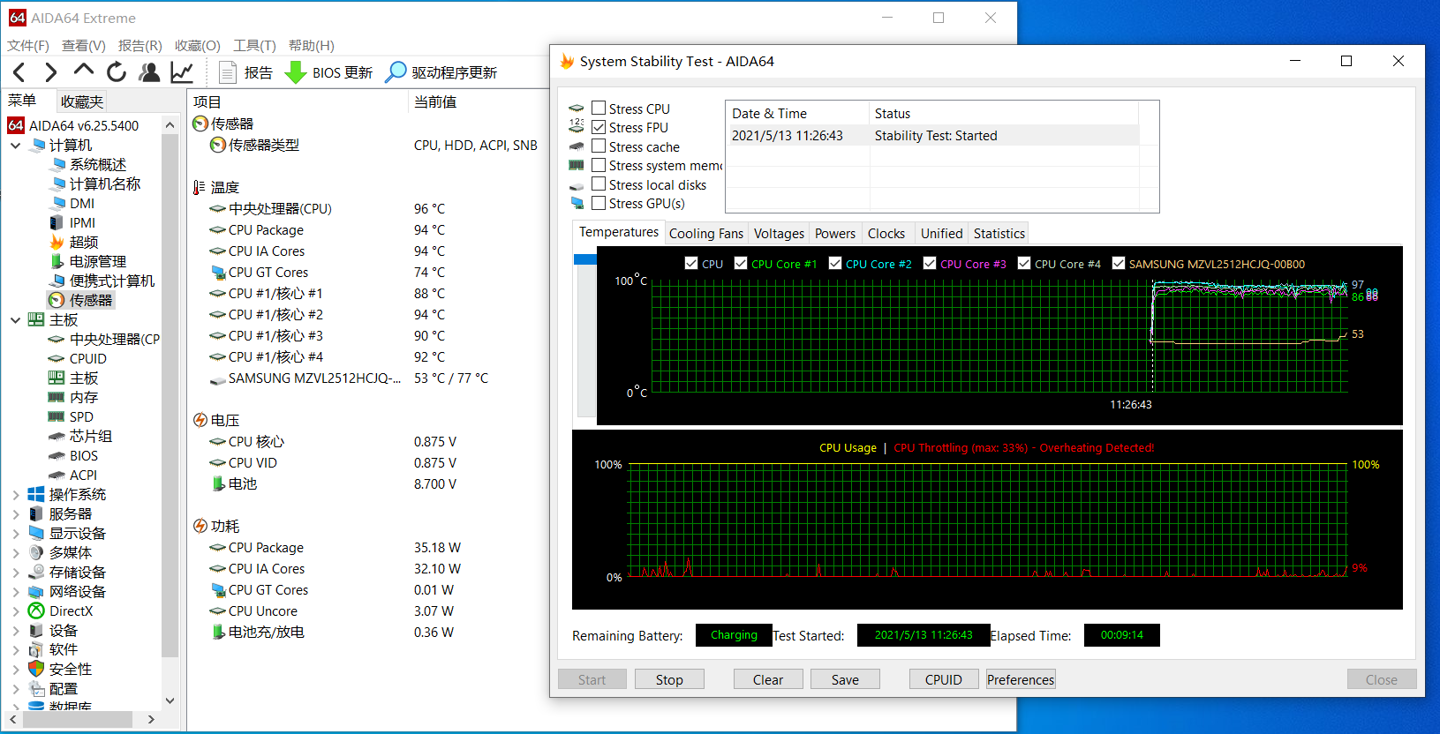Click the AIDA64 v6.25.5400 root node
The image size is (1440, 734).
pos(73,125)
